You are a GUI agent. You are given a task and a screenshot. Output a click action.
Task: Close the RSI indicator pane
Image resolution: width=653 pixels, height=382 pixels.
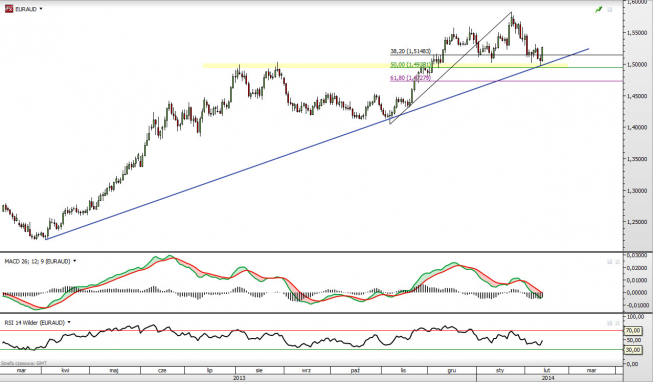coord(618,323)
